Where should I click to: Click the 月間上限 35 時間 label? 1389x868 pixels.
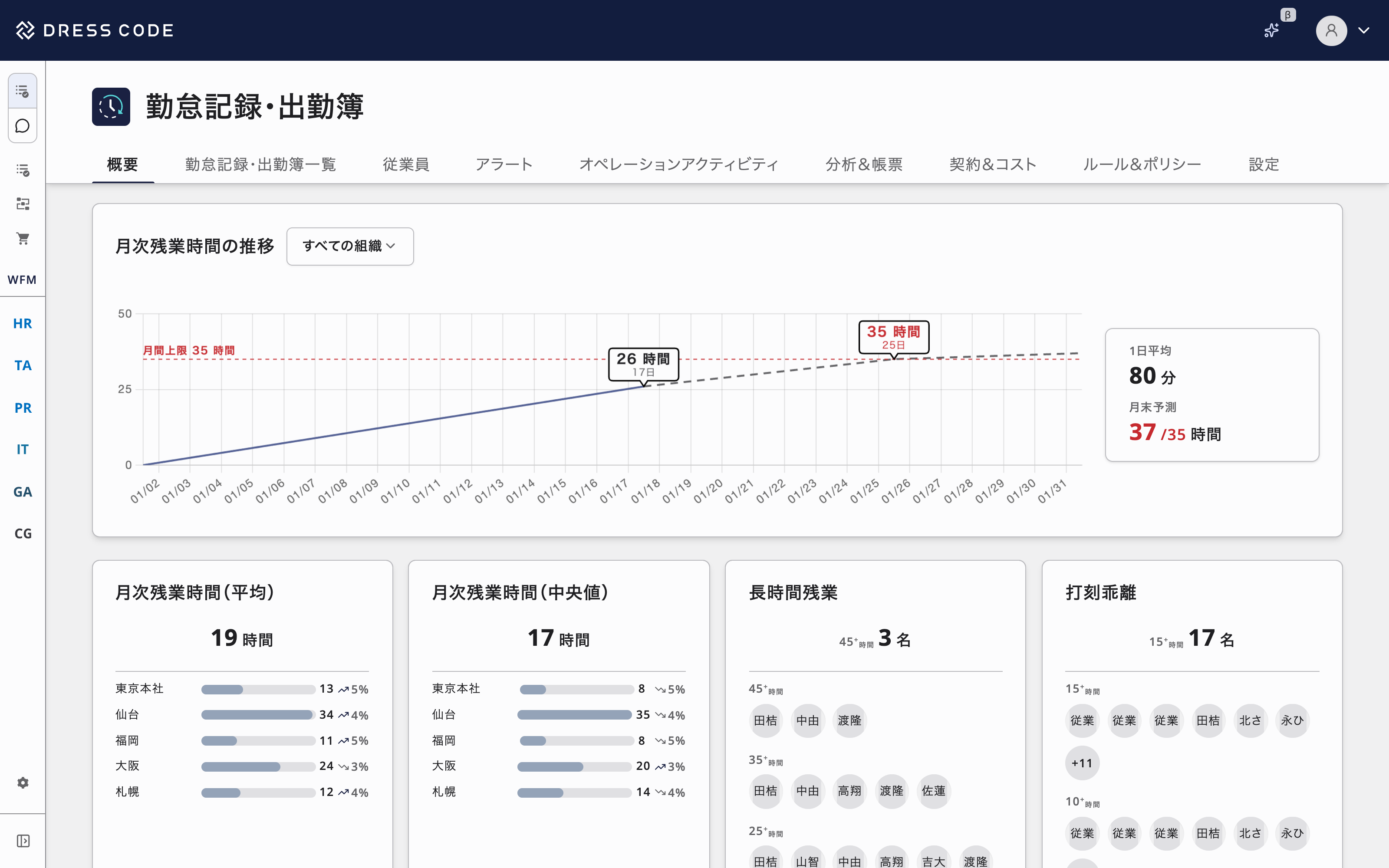[x=189, y=350]
